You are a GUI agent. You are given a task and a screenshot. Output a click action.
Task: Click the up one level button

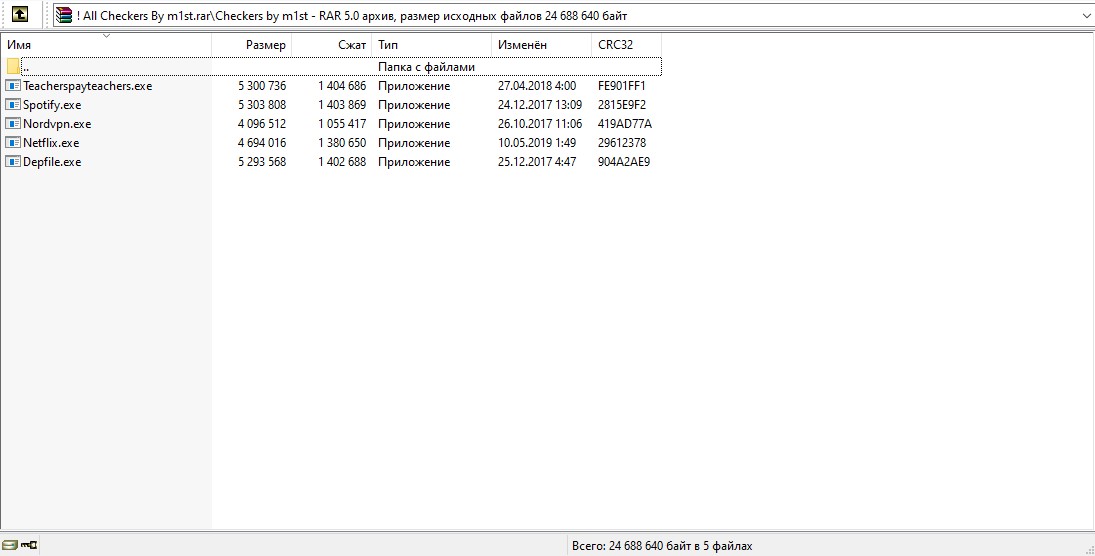coord(19,15)
